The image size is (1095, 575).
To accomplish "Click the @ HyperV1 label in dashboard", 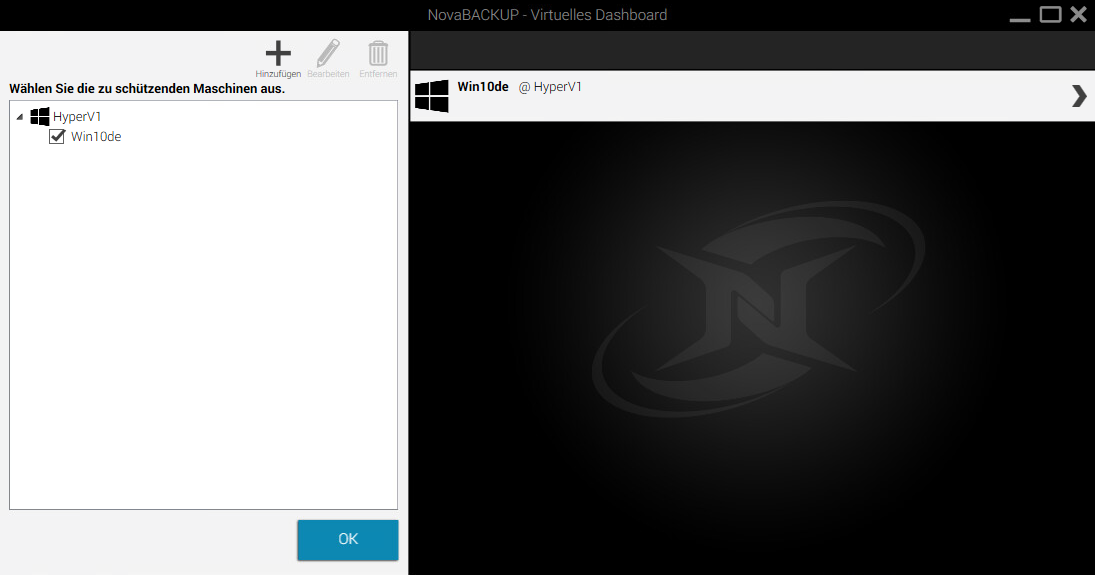I will pyautogui.click(x=550, y=87).
